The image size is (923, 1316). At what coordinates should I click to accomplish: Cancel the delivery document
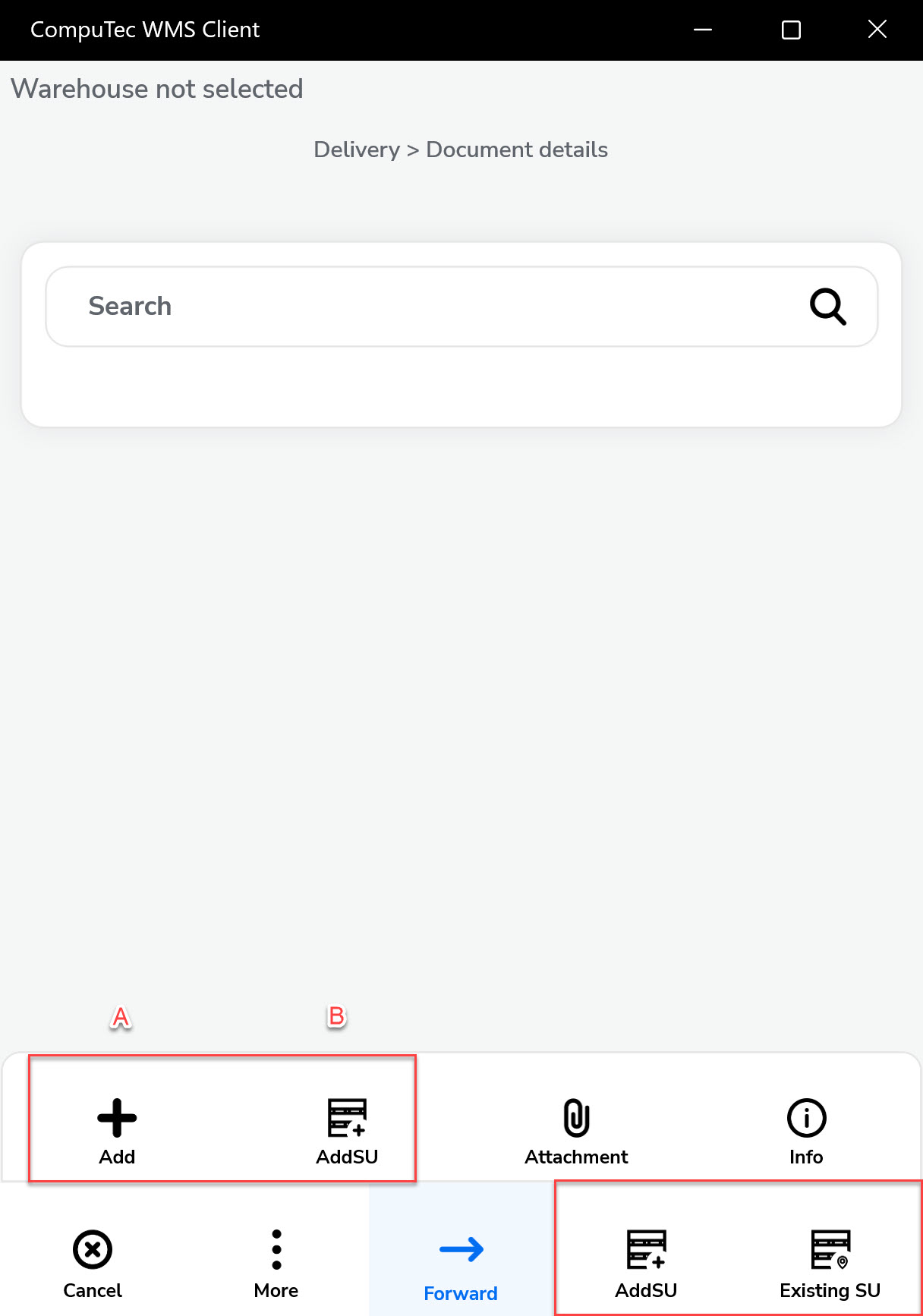[93, 1250]
